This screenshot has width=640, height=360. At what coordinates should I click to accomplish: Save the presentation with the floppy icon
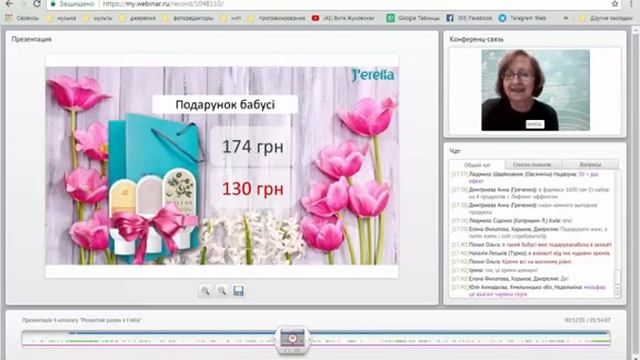coord(239,291)
